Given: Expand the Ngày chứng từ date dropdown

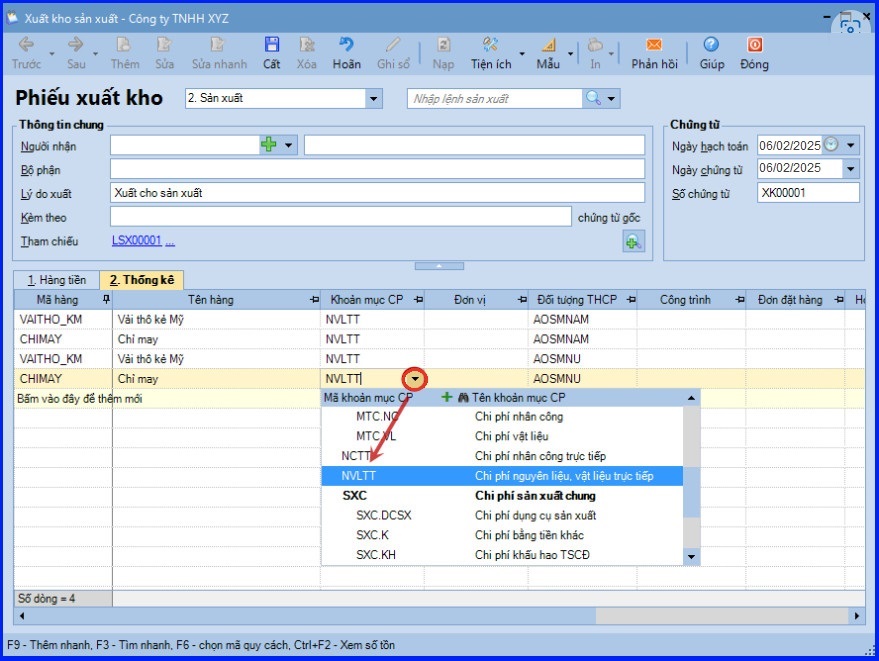Looking at the screenshot, I should pyautogui.click(x=851, y=169).
